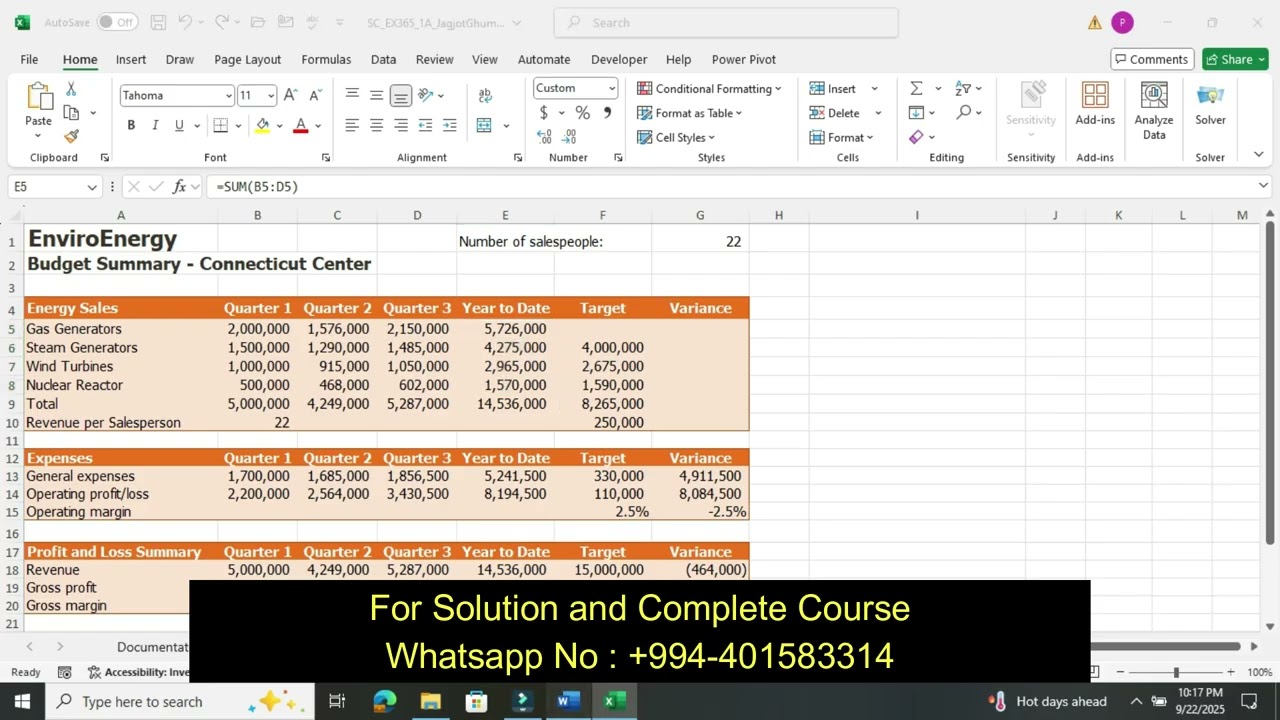This screenshot has height=720, width=1280.
Task: Expand Cell Styles menu
Action: point(676,137)
